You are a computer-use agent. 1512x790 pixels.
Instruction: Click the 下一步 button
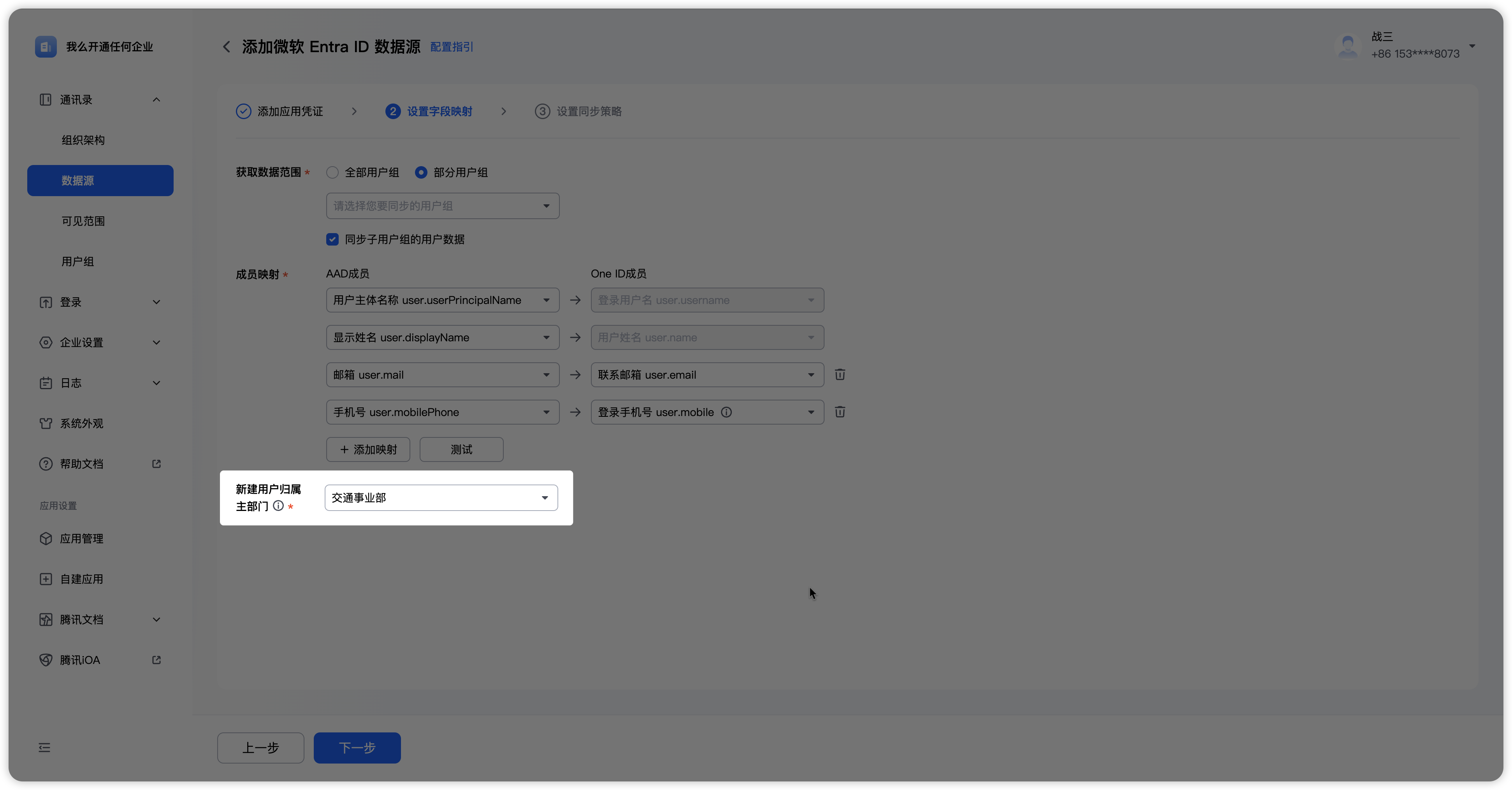click(357, 748)
